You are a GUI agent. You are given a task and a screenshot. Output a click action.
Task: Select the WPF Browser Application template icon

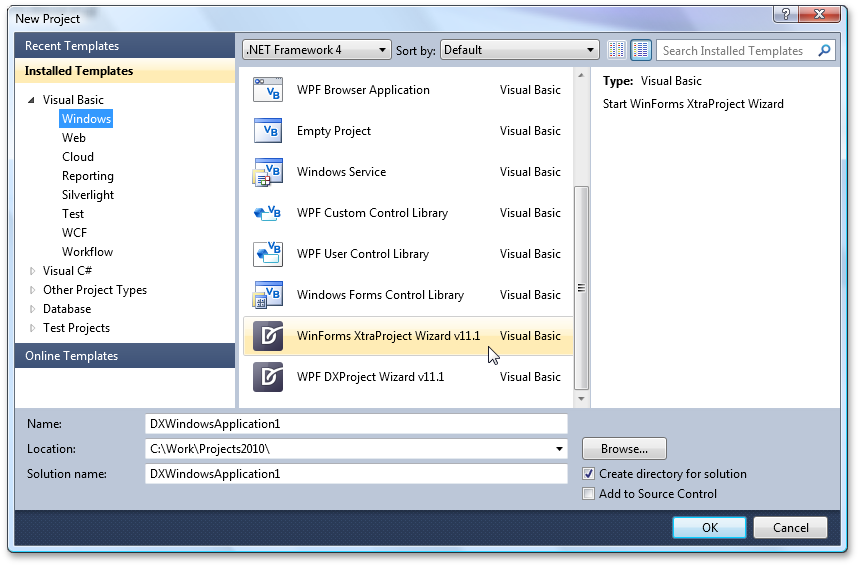click(267, 90)
